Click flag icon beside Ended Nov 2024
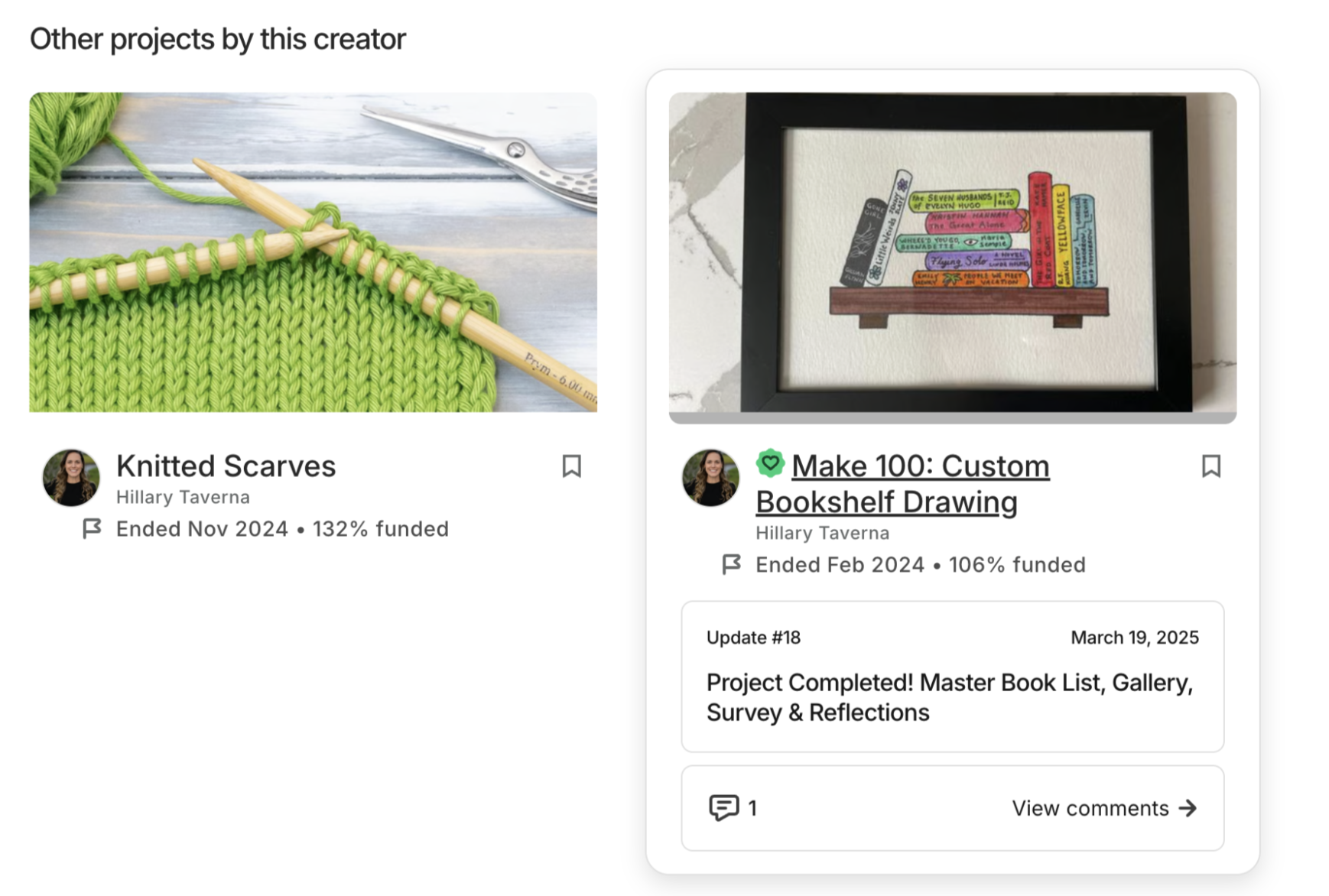The width and height of the screenshot is (1329, 896). (92, 528)
